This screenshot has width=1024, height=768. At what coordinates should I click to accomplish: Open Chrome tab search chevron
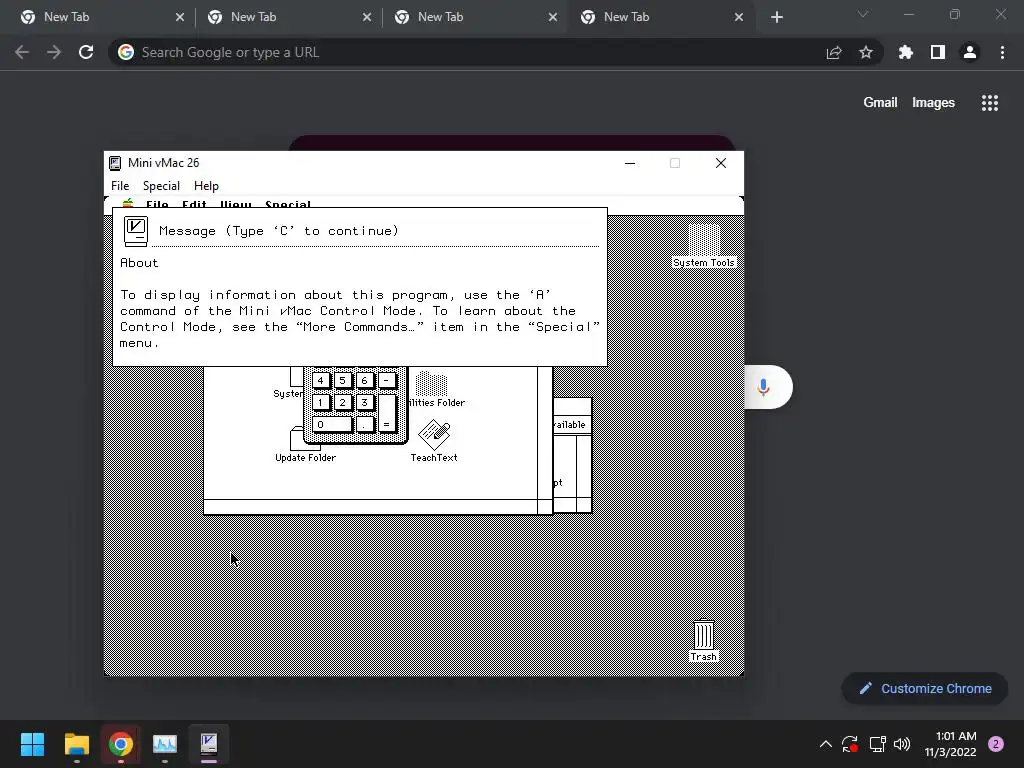[x=863, y=14]
